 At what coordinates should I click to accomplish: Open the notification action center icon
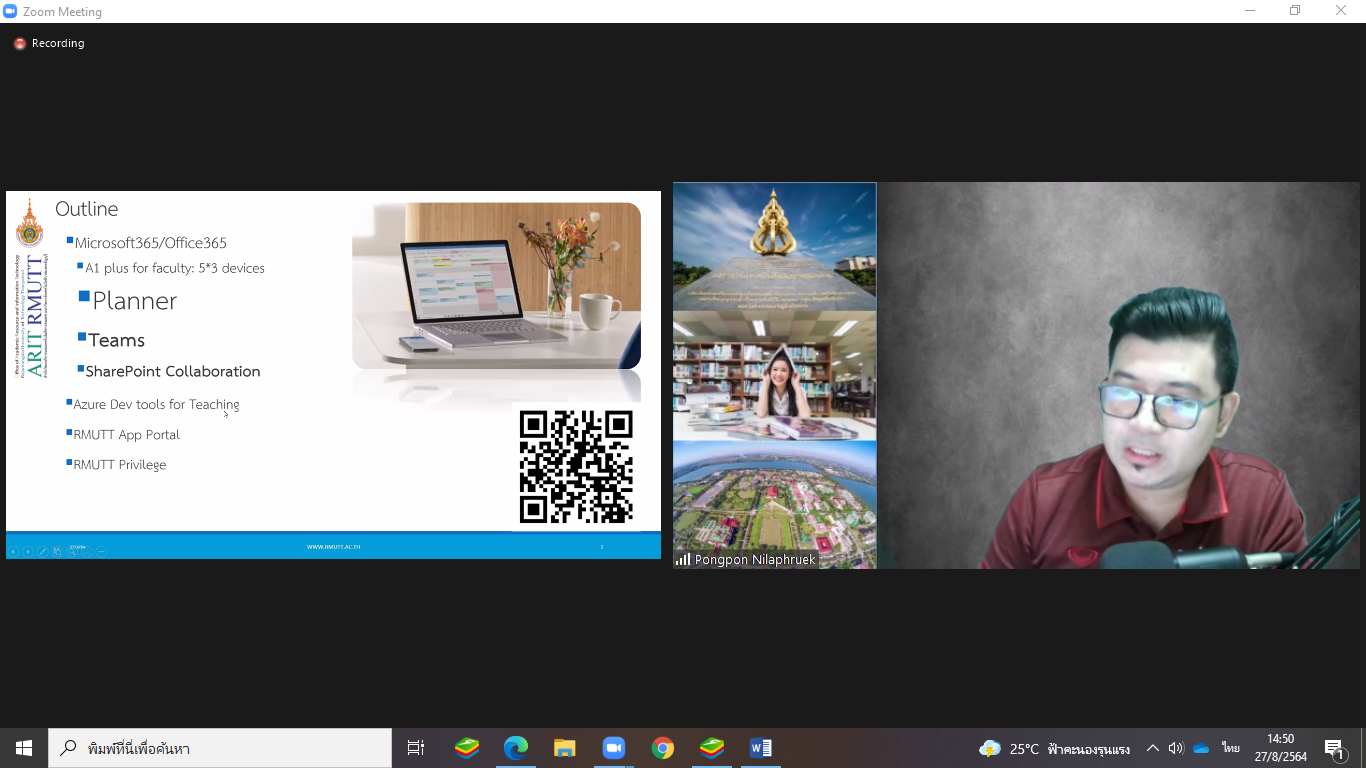(x=1334, y=749)
